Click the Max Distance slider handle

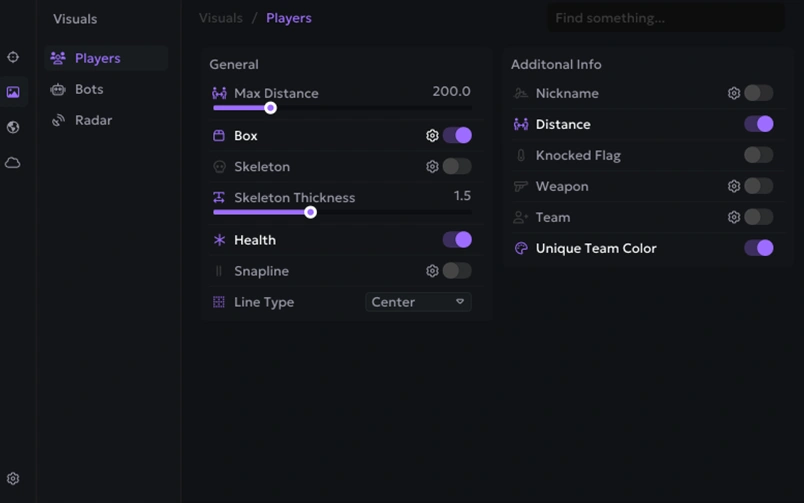point(270,108)
